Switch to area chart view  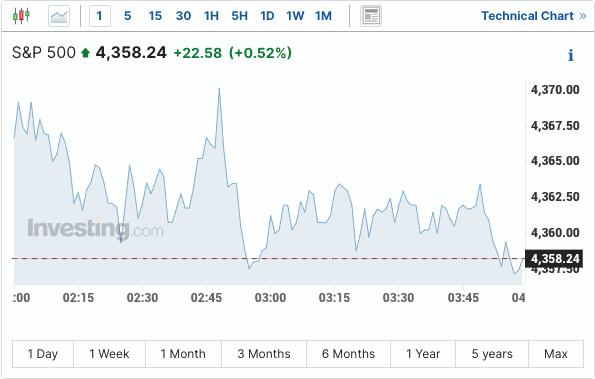click(59, 16)
